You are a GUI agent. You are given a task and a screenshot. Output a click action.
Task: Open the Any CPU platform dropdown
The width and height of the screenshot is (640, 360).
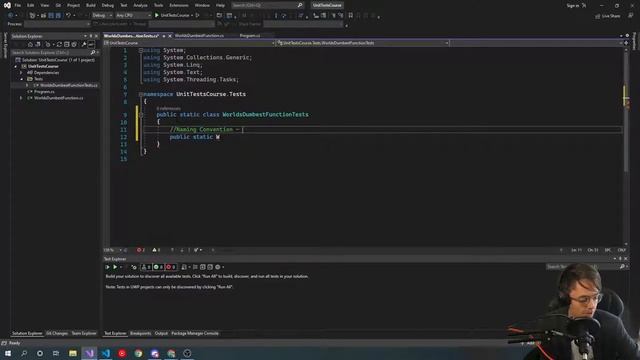coord(133,15)
